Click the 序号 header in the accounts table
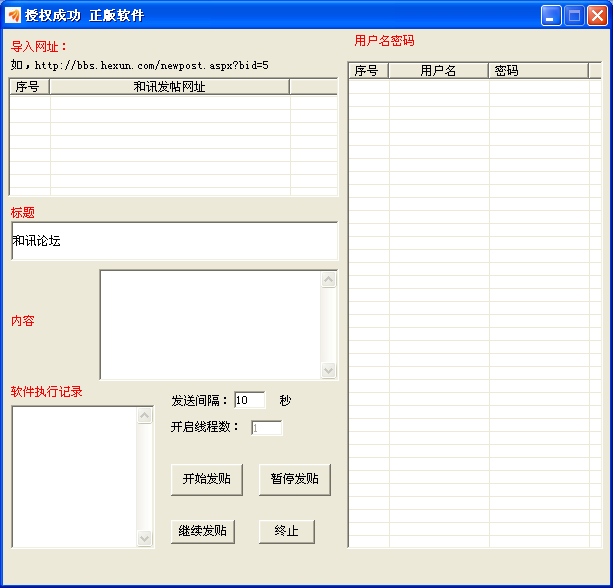The width and height of the screenshot is (613, 588). coord(368,71)
